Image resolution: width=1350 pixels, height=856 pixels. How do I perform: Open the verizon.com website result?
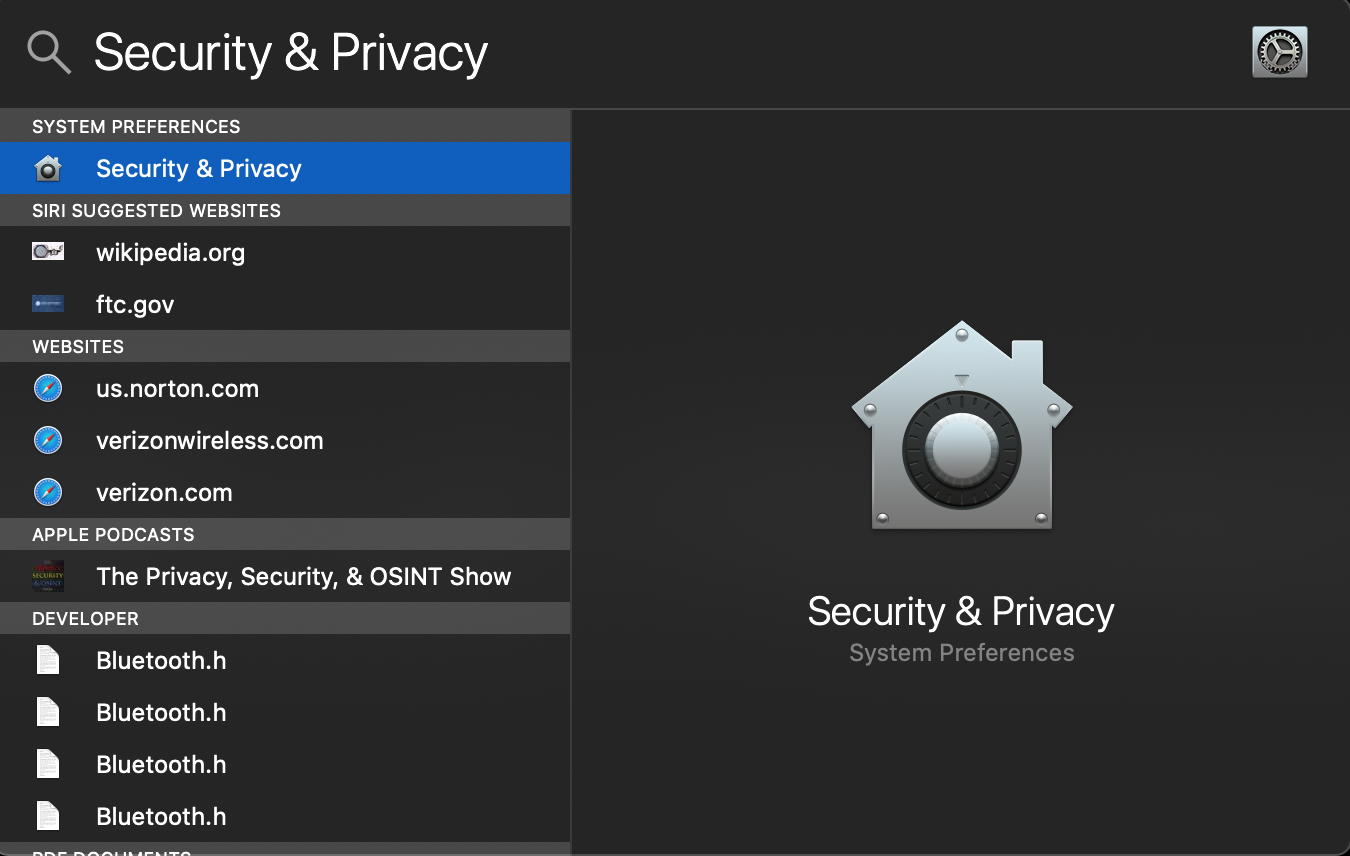click(x=285, y=492)
